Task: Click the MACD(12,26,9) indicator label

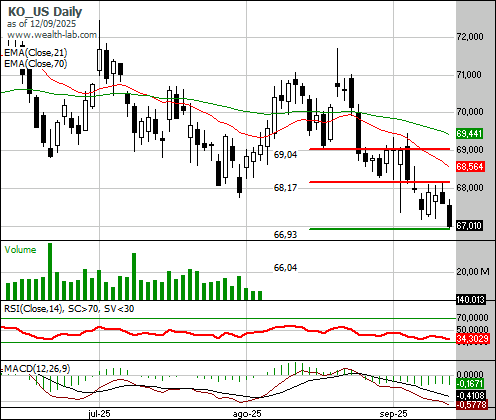Action: coord(37,368)
